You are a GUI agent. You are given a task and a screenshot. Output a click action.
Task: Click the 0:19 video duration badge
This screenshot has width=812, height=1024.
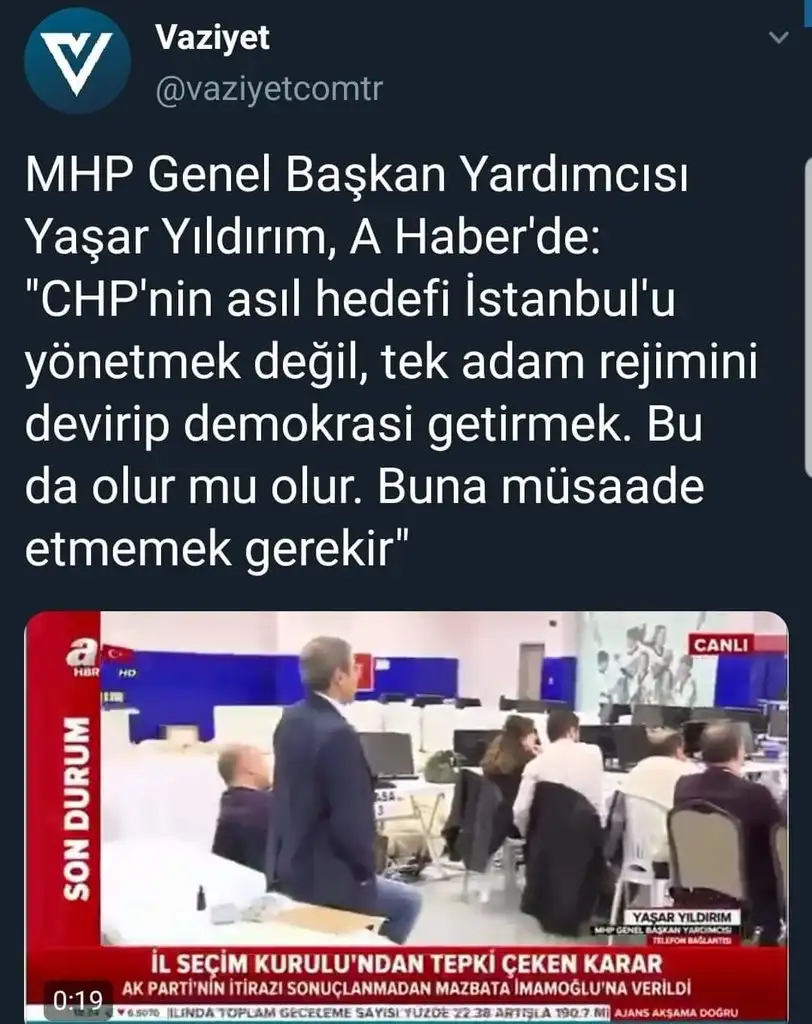click(x=78, y=1000)
